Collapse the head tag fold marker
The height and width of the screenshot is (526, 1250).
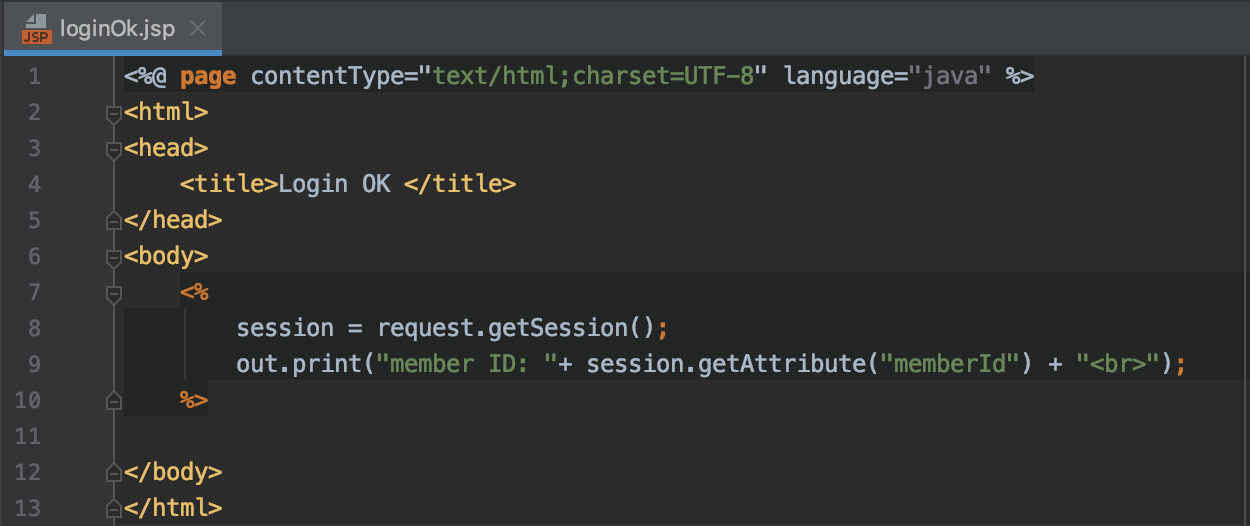(x=113, y=149)
